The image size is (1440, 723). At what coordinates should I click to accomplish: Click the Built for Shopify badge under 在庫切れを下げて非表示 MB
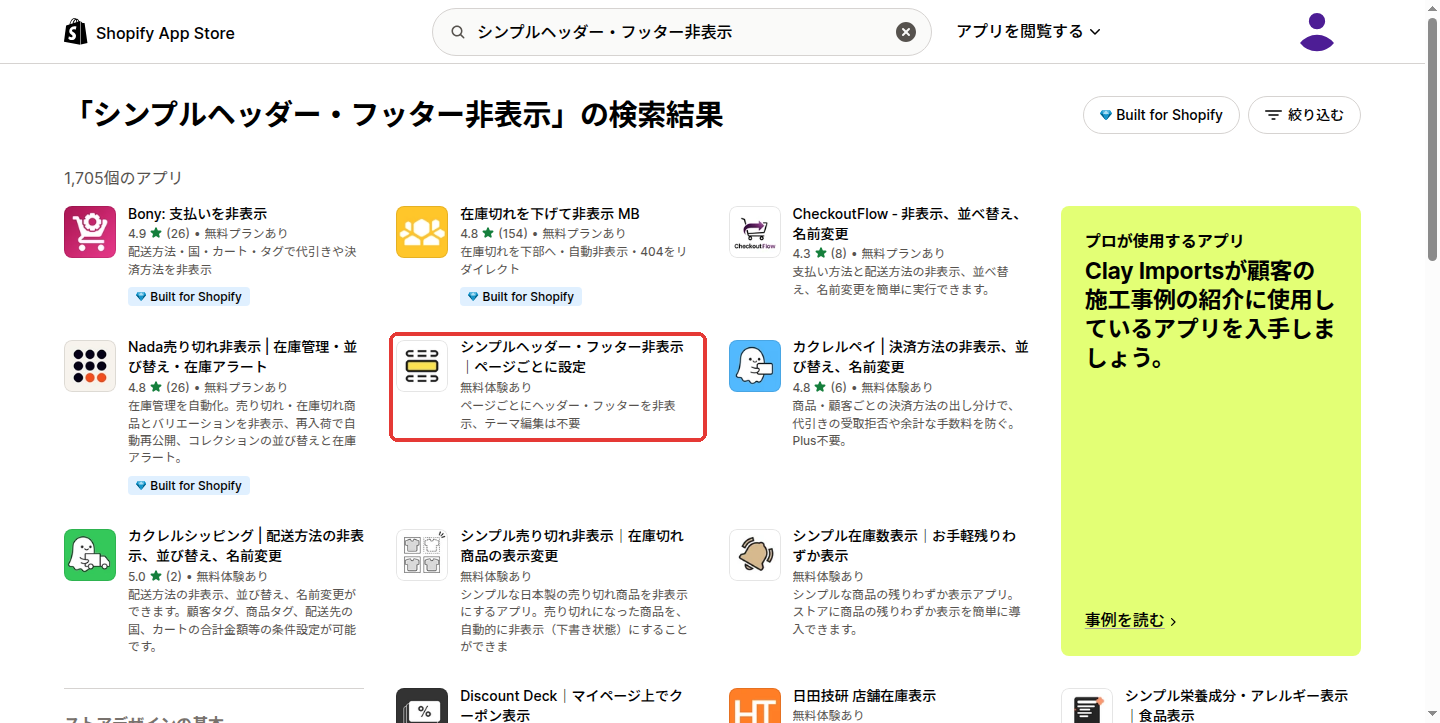[x=521, y=297]
